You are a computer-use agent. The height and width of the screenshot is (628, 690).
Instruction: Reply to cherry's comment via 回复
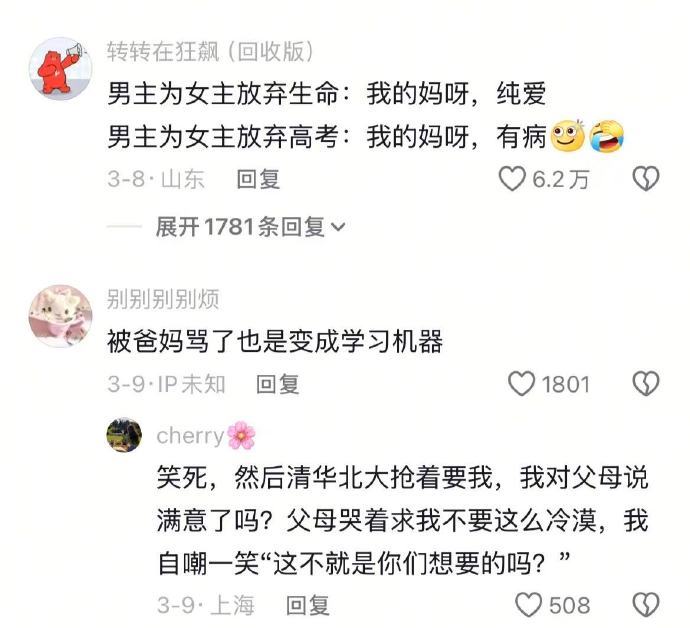308,605
